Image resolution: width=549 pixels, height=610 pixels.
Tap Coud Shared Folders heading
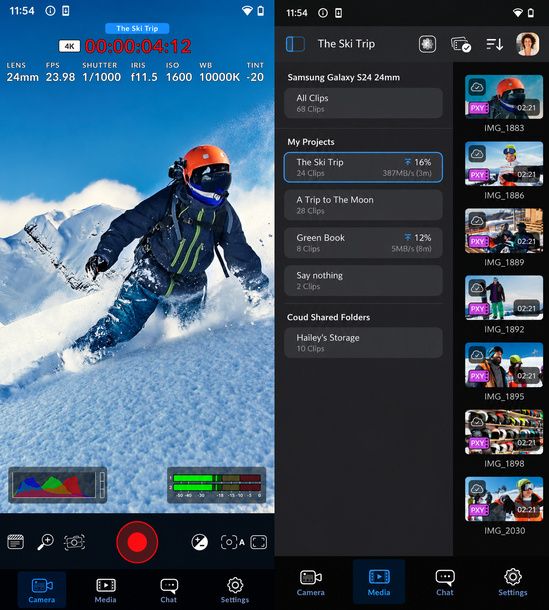[328, 317]
